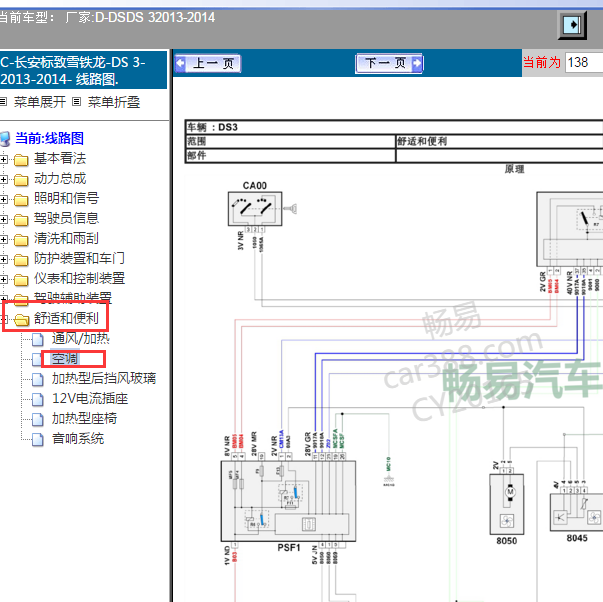
Task: Click the folder icon next to 照明和信号
Action: [x=21, y=200]
